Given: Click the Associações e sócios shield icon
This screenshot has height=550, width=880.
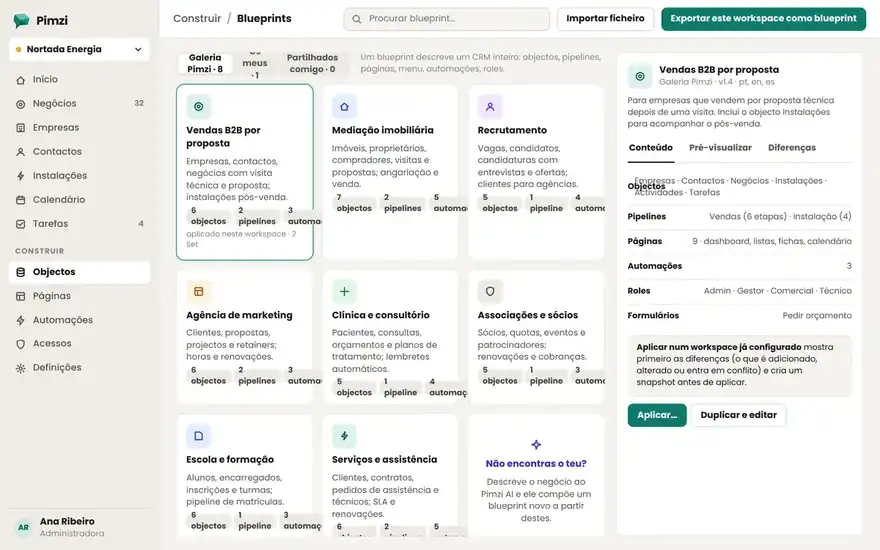Looking at the screenshot, I should coord(490,291).
